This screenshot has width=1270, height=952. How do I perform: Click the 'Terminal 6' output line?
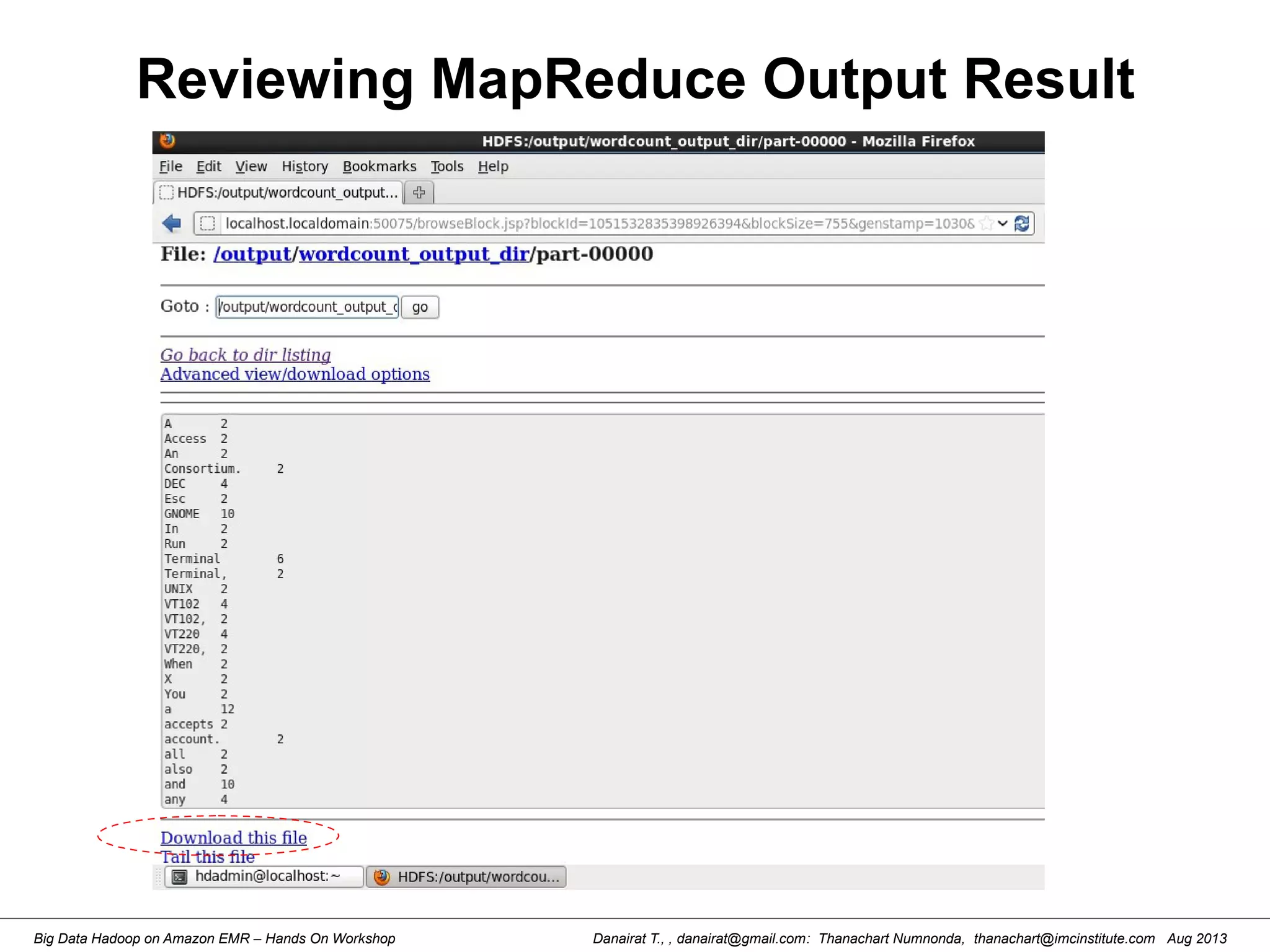coord(224,559)
